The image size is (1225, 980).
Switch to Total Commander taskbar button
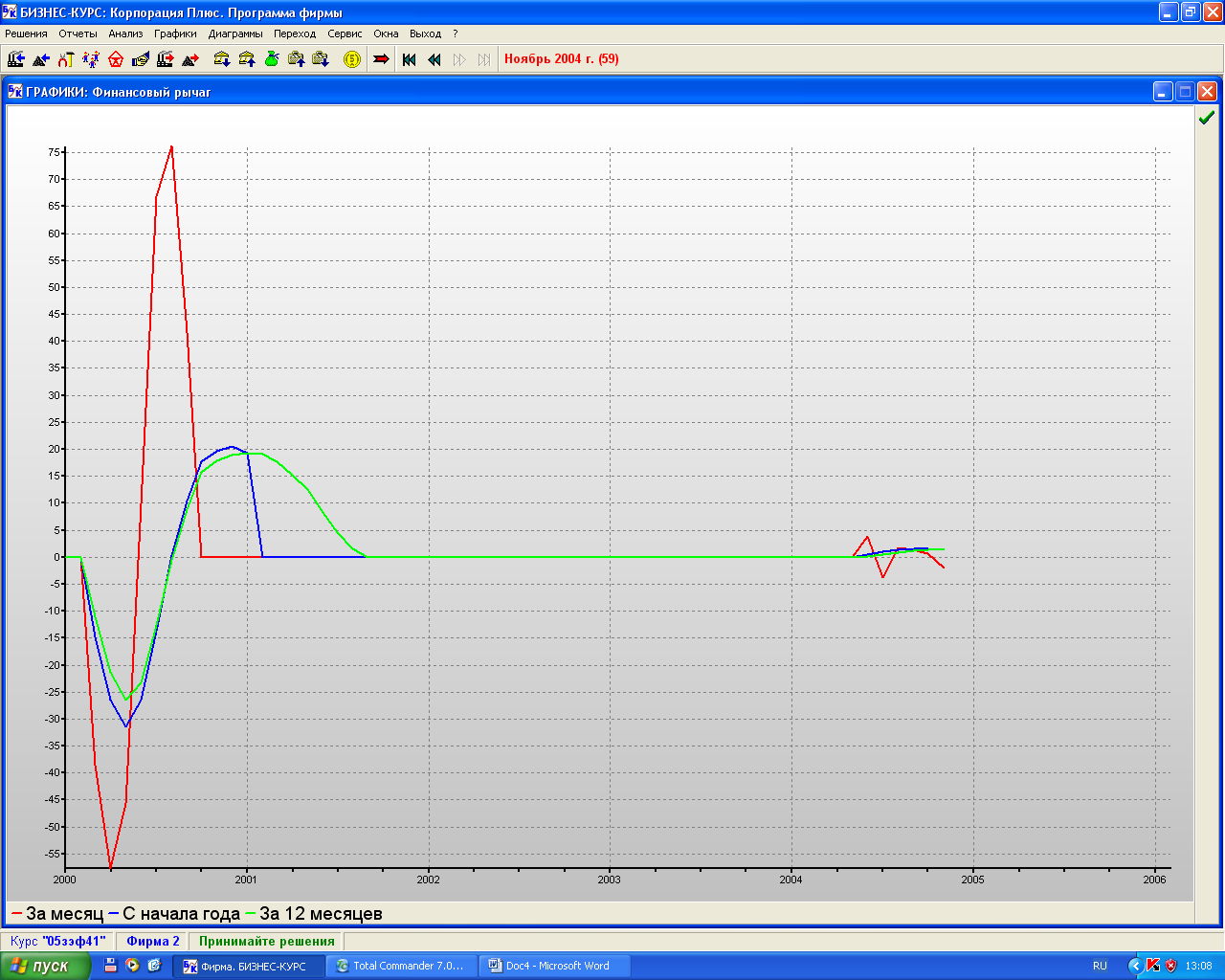pos(400,966)
